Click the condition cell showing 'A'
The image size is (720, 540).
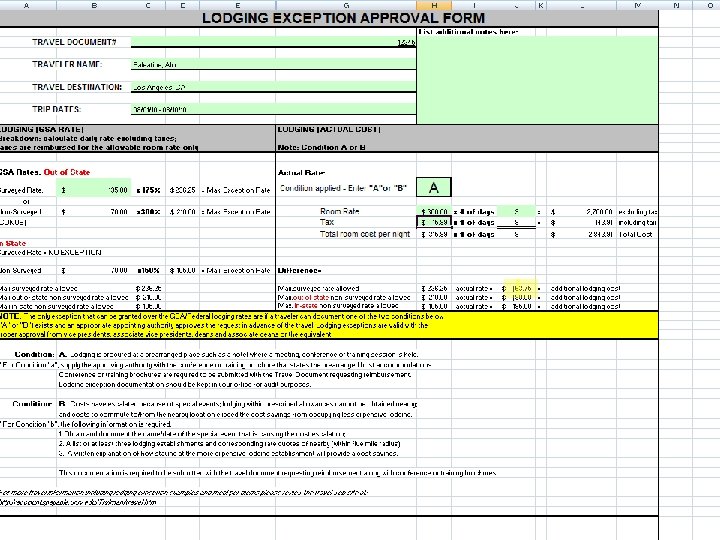click(434, 187)
